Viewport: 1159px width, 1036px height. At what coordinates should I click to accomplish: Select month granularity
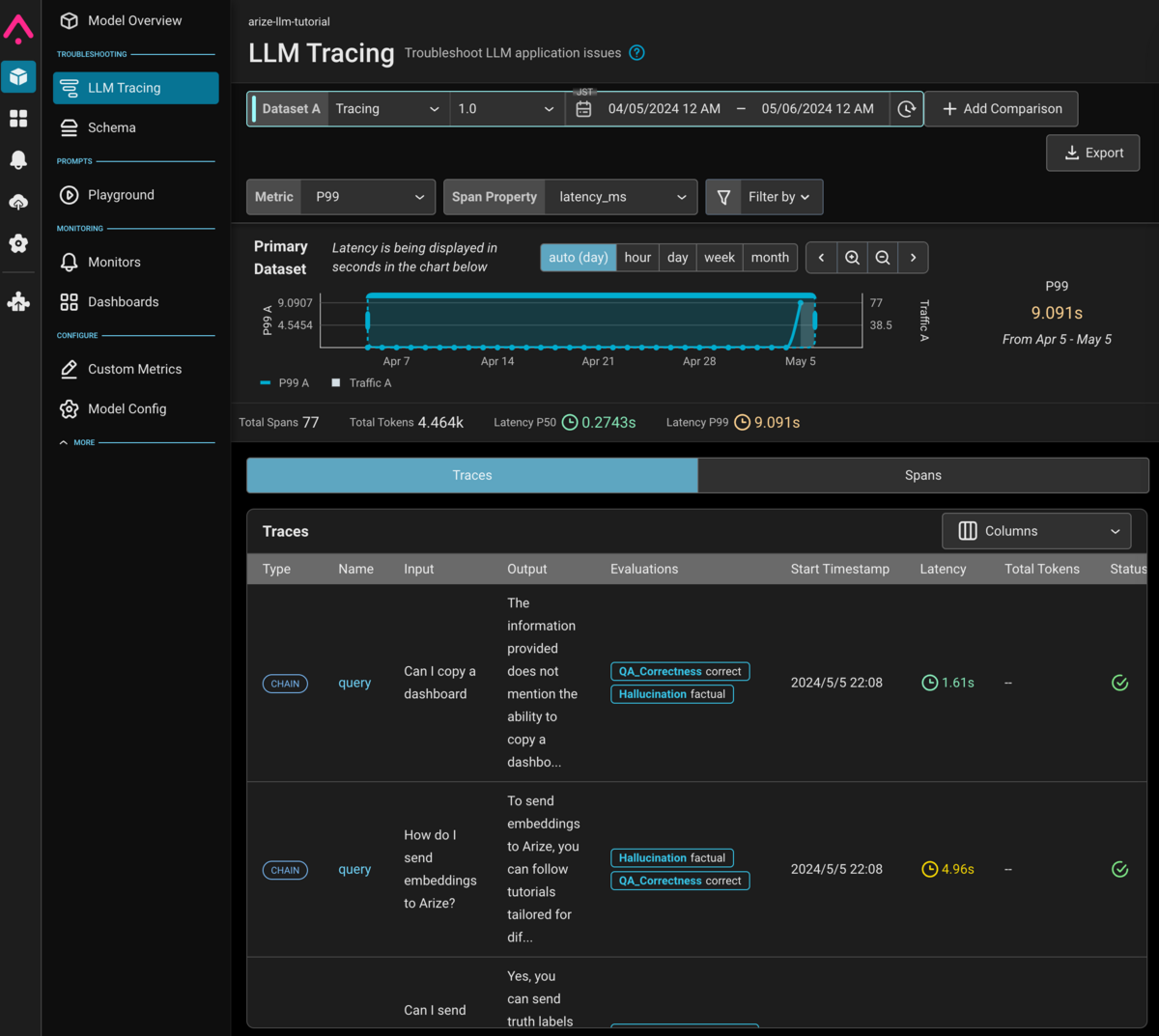[770, 258]
